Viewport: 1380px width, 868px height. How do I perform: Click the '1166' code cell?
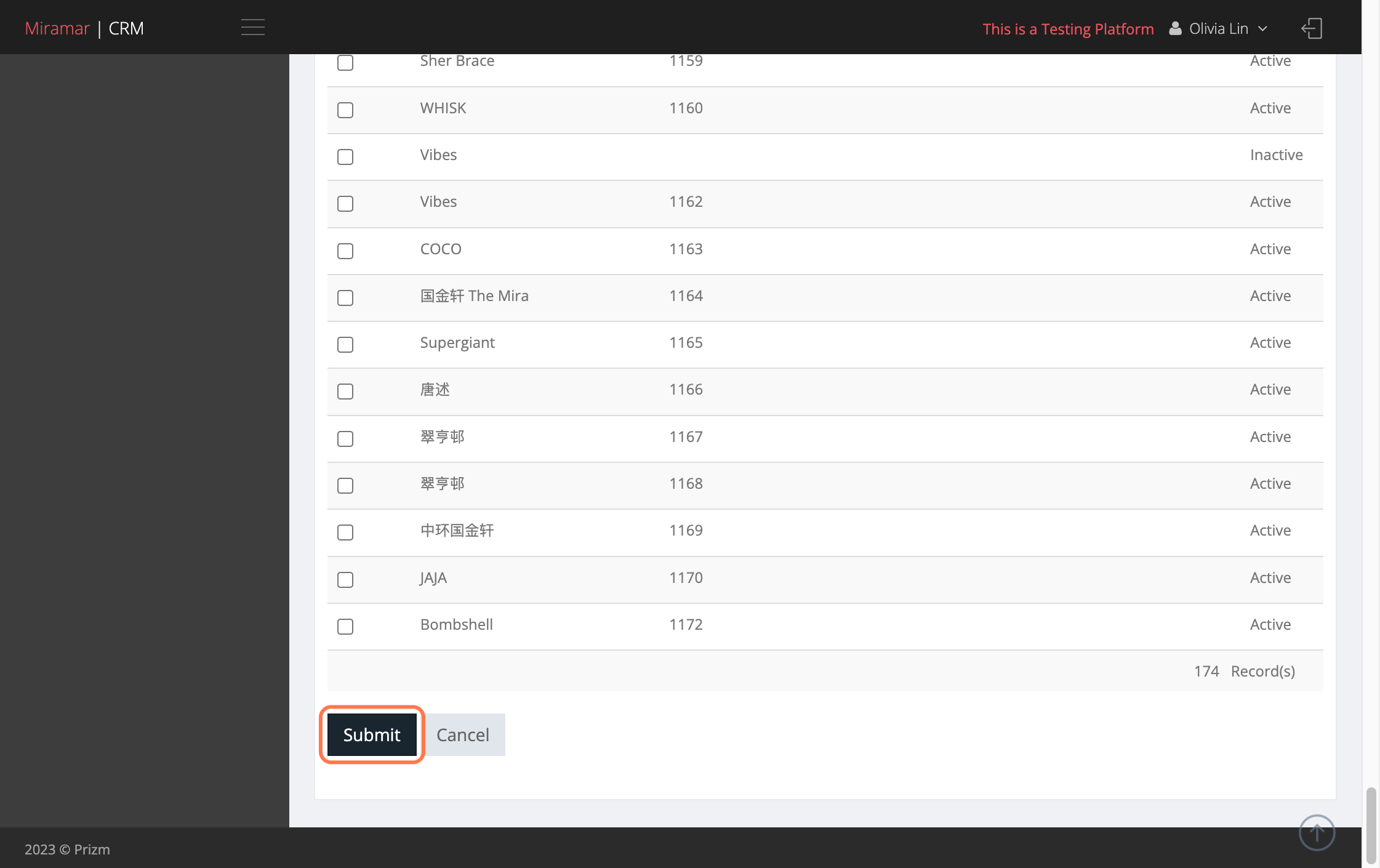point(686,389)
